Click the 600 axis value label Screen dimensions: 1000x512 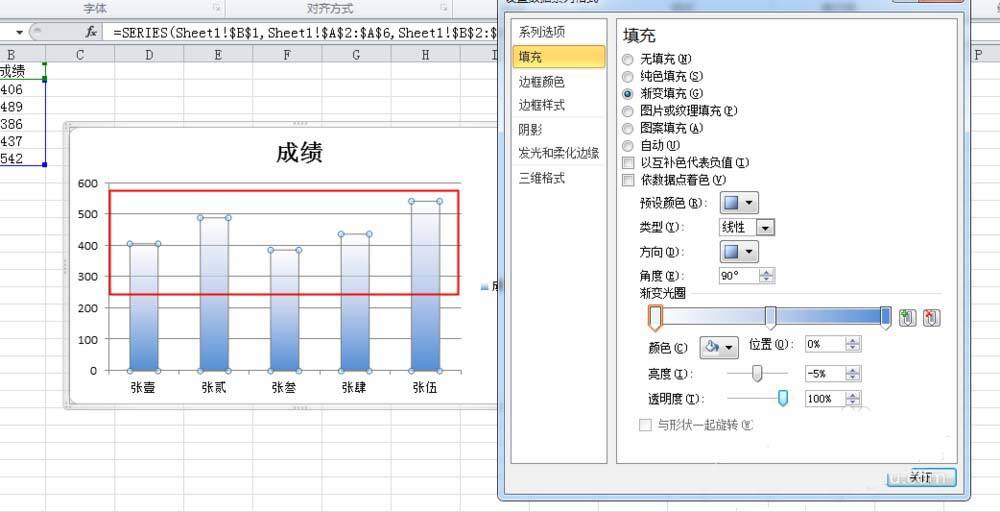[x=87, y=184]
